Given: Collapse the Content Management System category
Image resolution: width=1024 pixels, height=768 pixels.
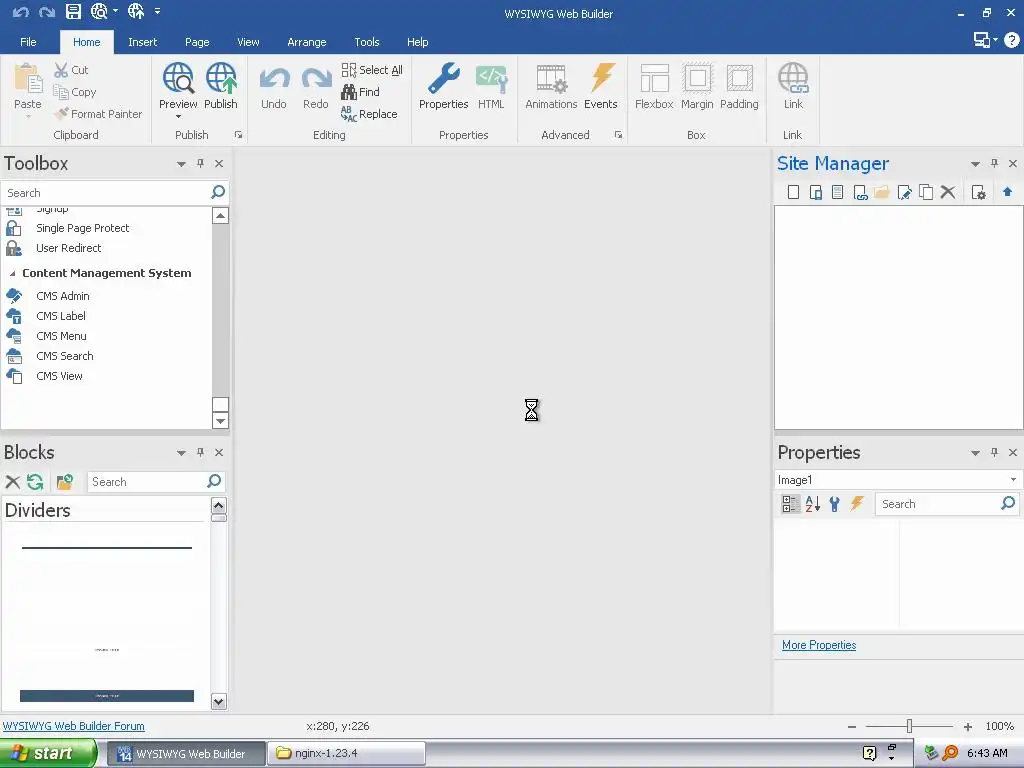Looking at the screenshot, I should click(x=12, y=273).
